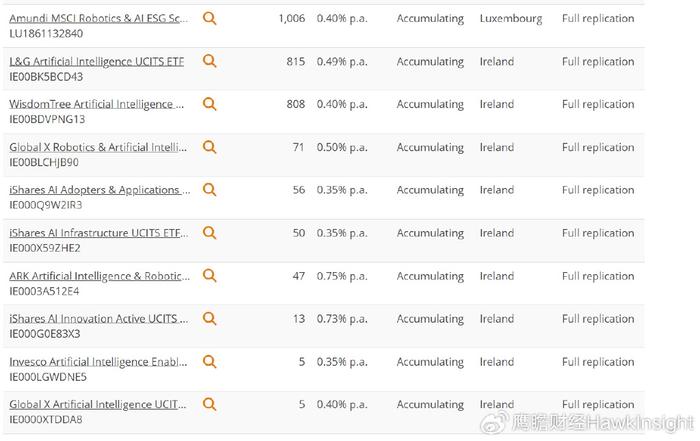This screenshot has height=441, width=700.
Task: Click magnifier icon for Invesco Artificial Intelligence Enablers
Action: pos(209,362)
